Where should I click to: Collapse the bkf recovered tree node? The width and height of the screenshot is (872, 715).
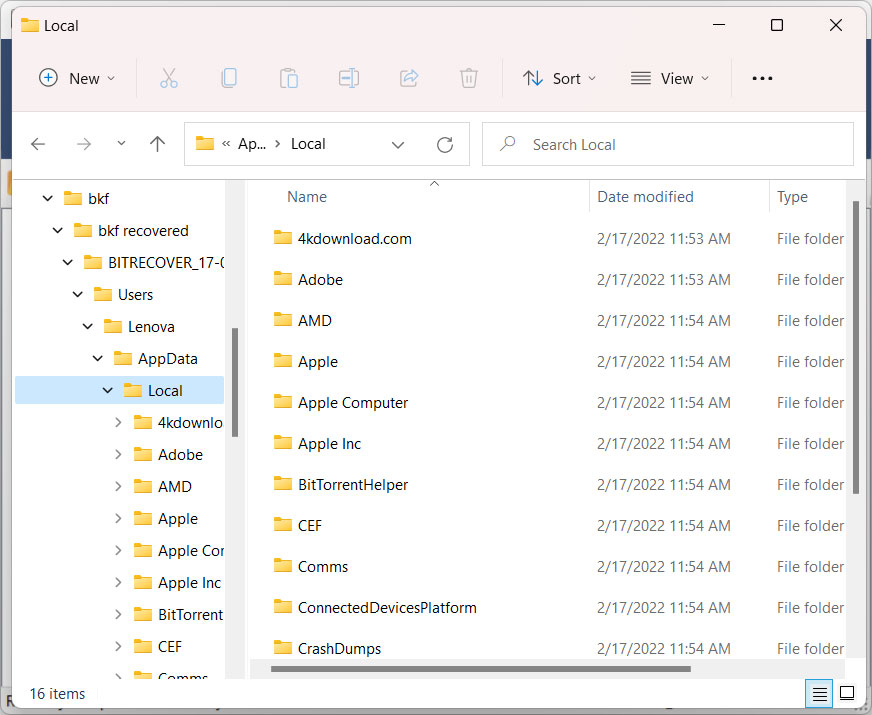pos(58,230)
